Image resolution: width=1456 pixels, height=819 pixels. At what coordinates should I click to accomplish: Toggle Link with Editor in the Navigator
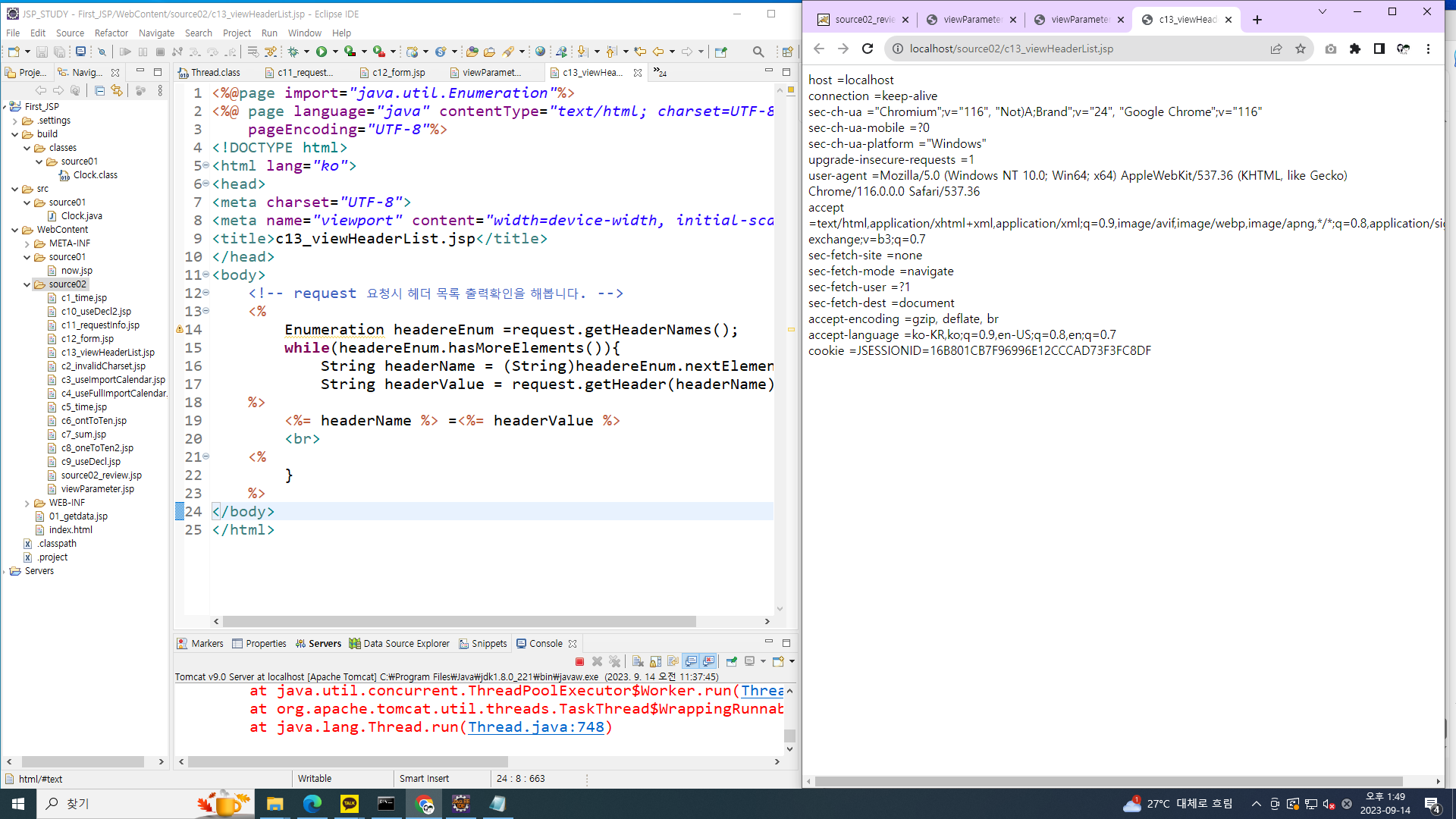click(x=117, y=90)
